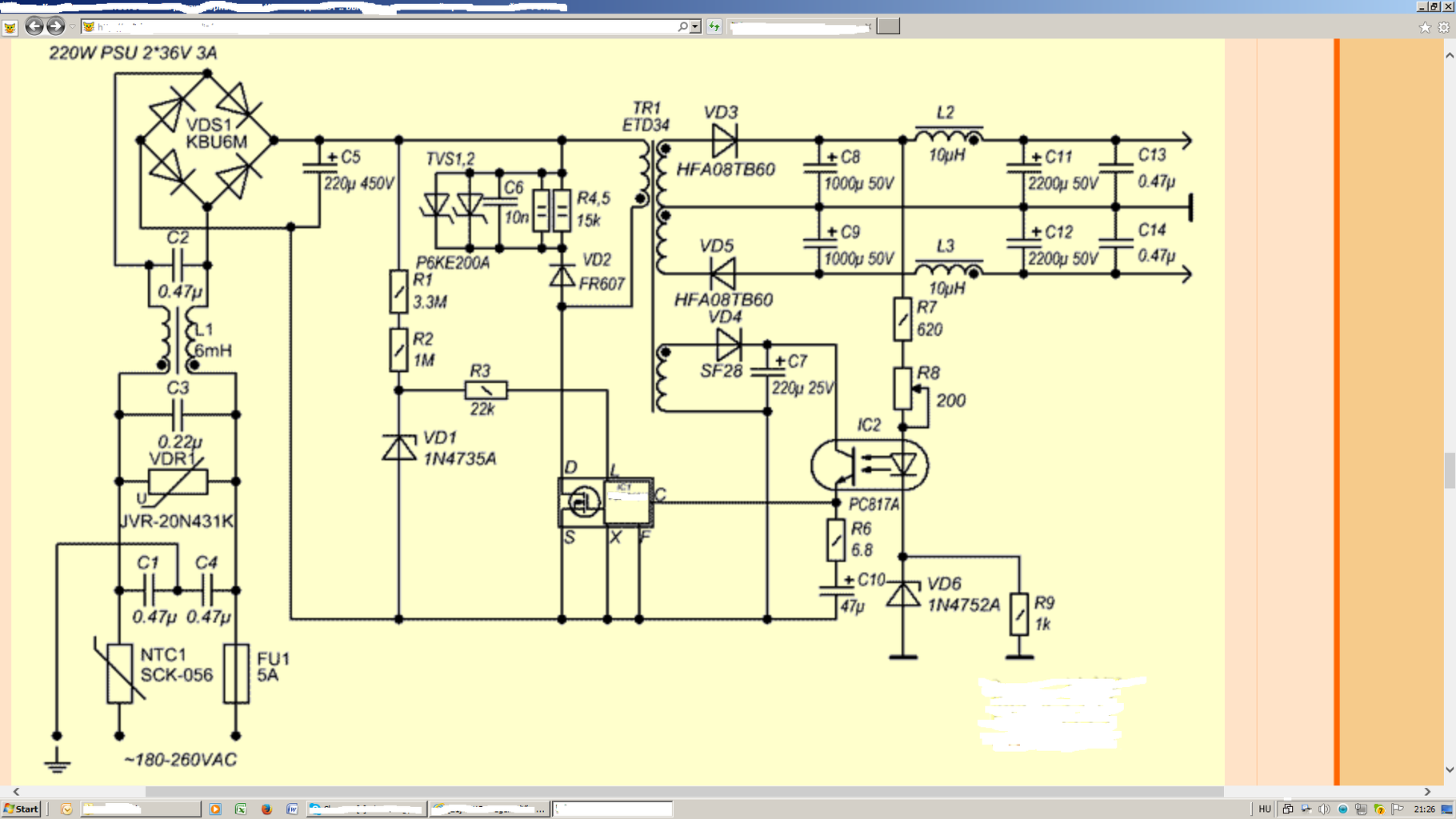Open Favorites via the star icon
Screen dimensions: 1456x819
1425,27
